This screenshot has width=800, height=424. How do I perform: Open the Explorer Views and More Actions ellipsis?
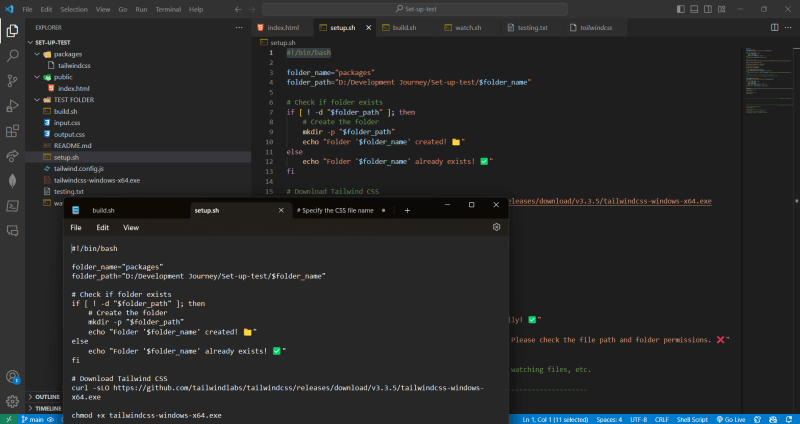pos(239,28)
